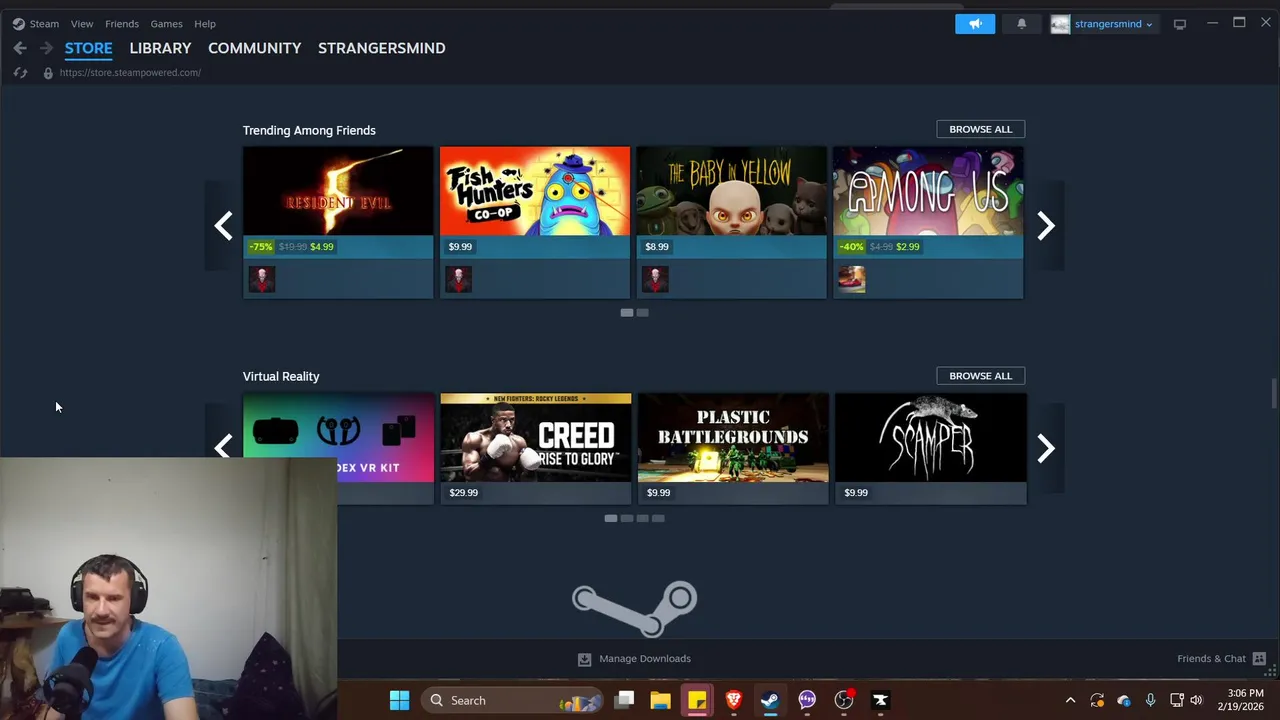Select last Virtual Reality carousel page dot
1280x720 pixels.
pyautogui.click(x=659, y=519)
